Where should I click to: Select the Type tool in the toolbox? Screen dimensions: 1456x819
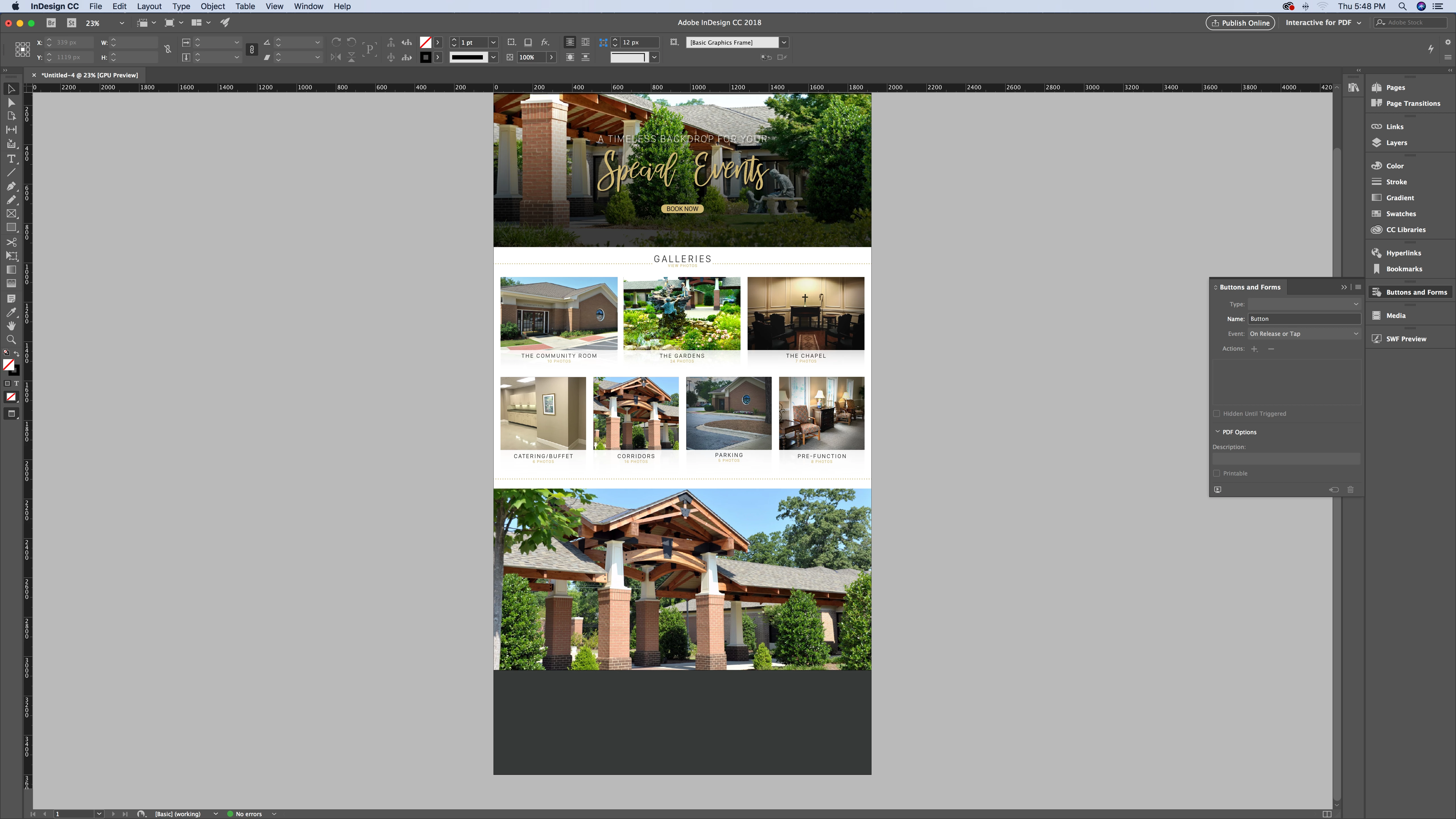[x=11, y=159]
